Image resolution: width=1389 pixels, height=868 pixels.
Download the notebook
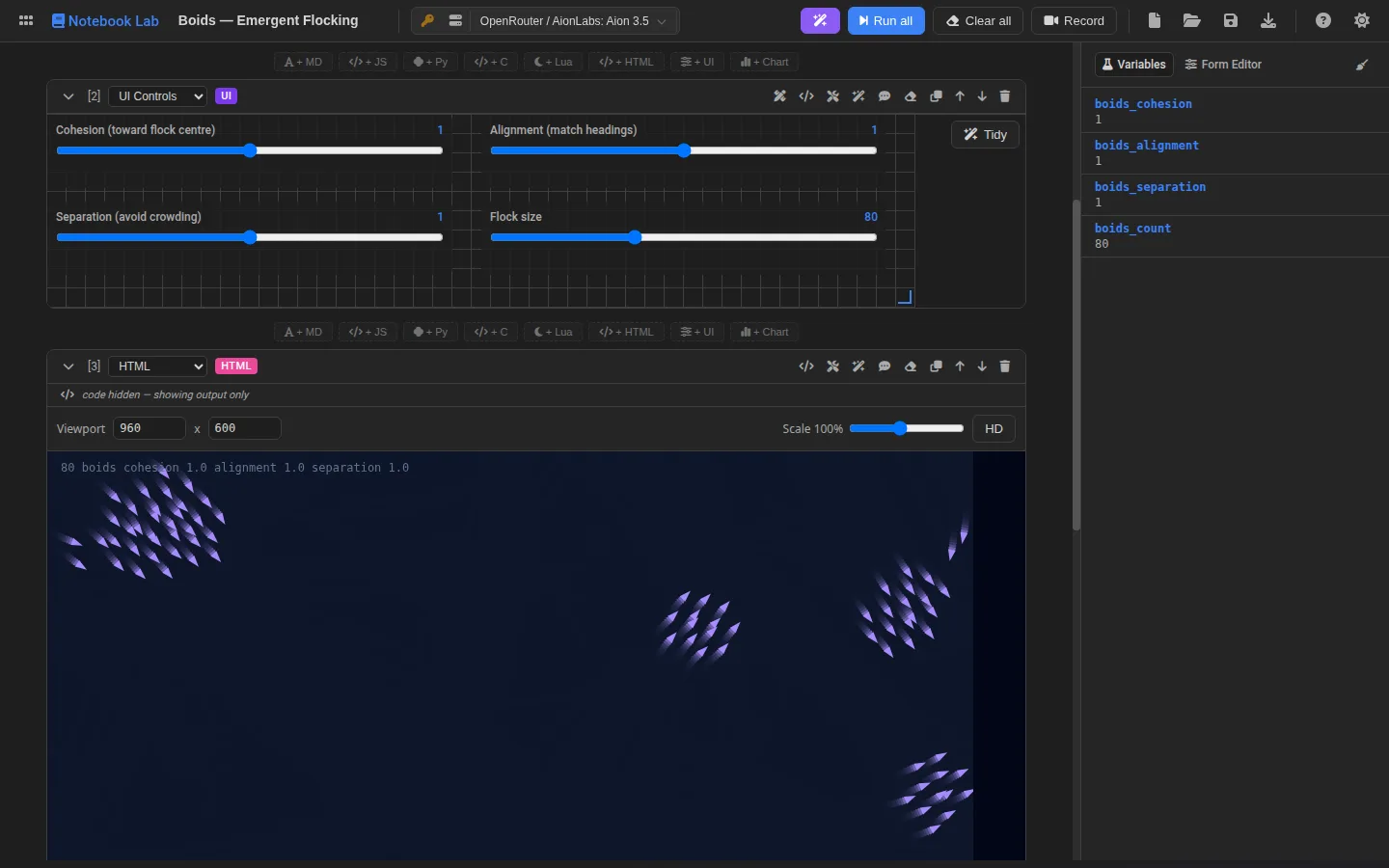click(x=1268, y=20)
